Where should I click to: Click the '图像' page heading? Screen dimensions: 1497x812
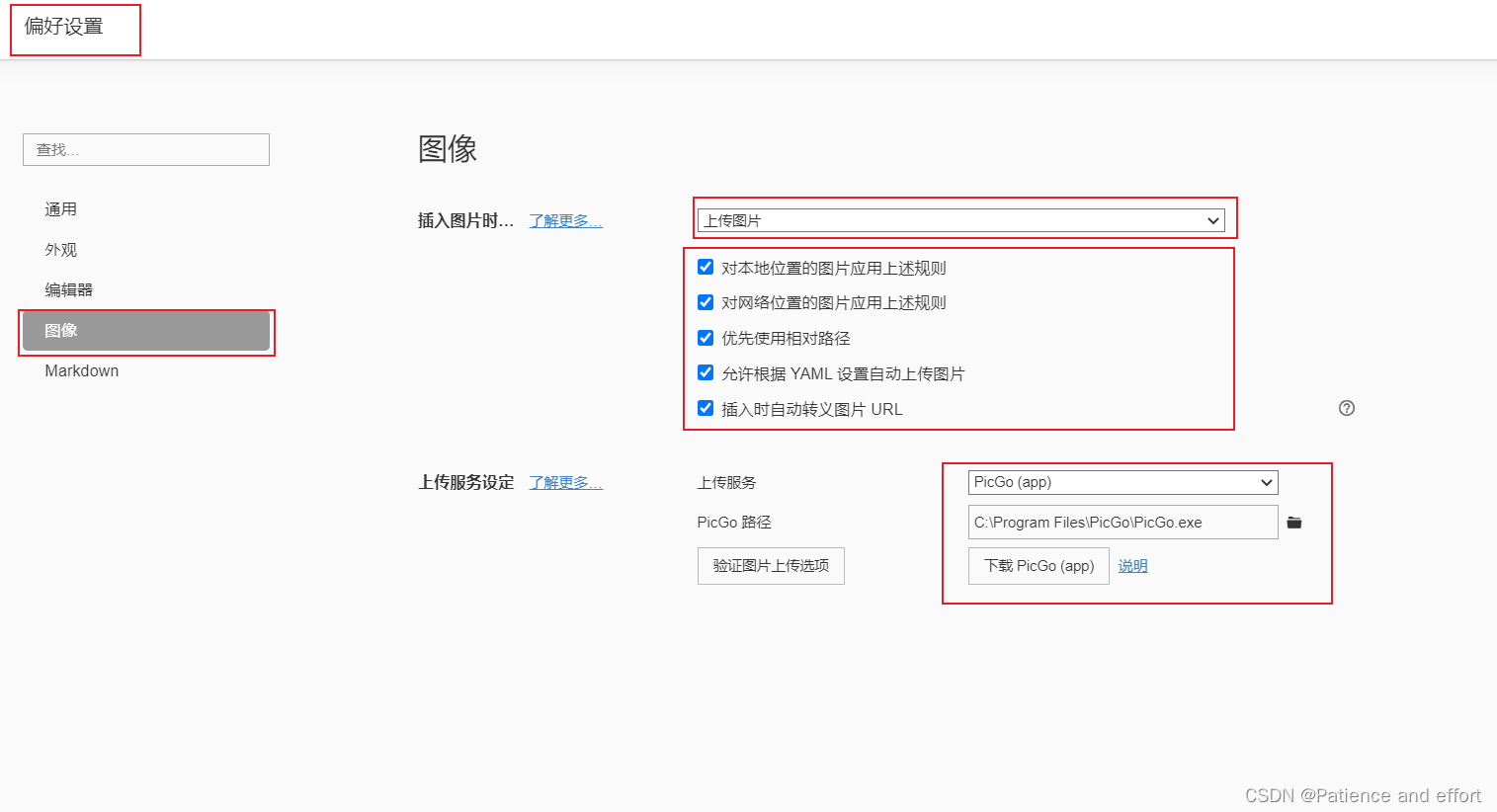[448, 149]
